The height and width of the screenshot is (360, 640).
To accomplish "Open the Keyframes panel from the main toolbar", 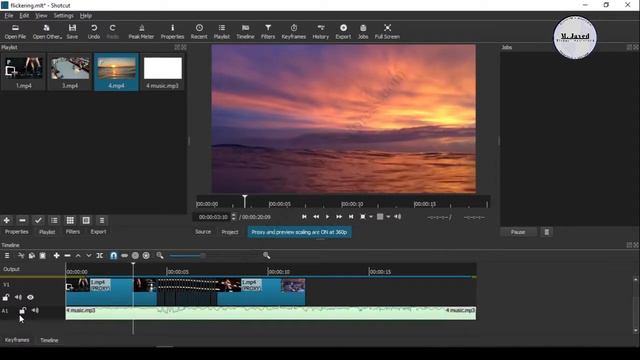I will pos(294,31).
